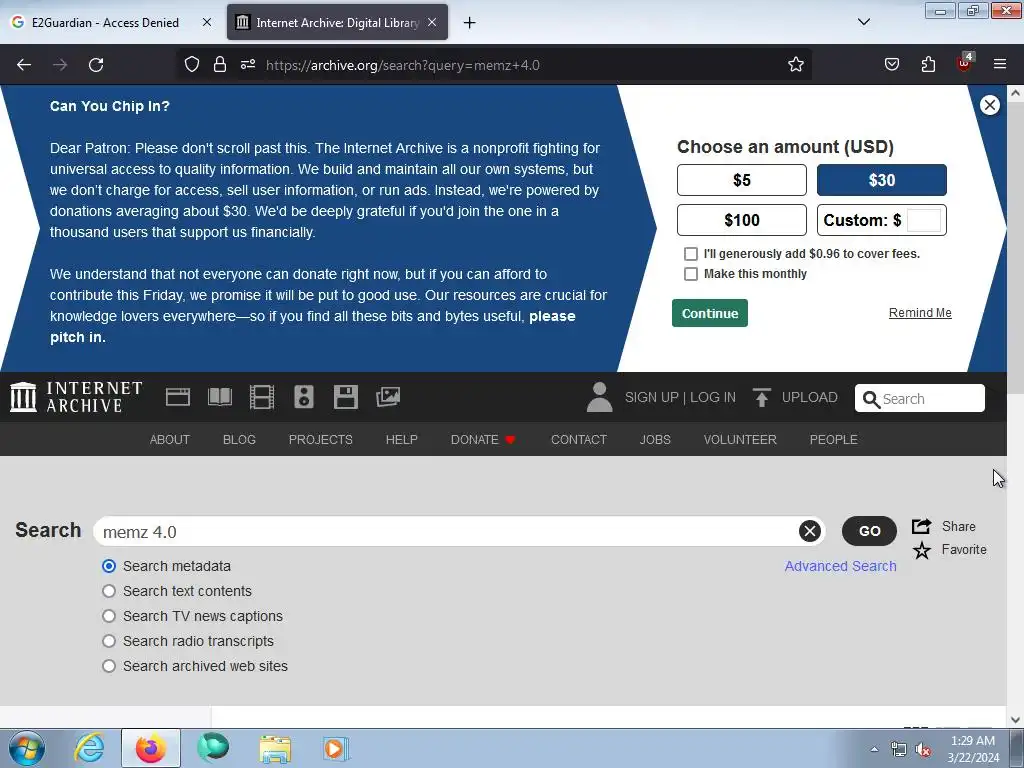
Task: Open the video film strip icon
Action: (x=262, y=397)
